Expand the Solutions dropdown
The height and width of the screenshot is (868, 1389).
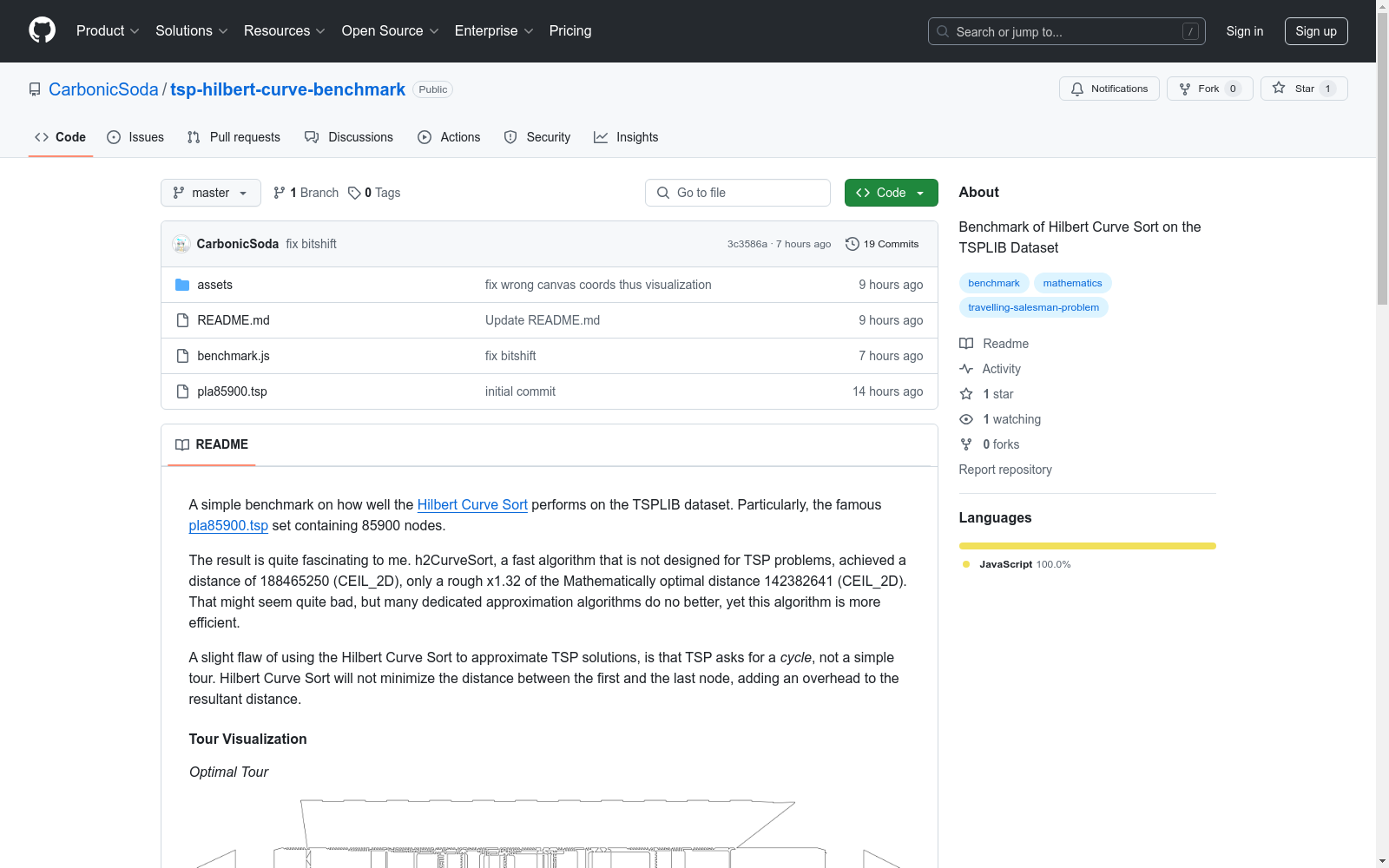click(191, 30)
